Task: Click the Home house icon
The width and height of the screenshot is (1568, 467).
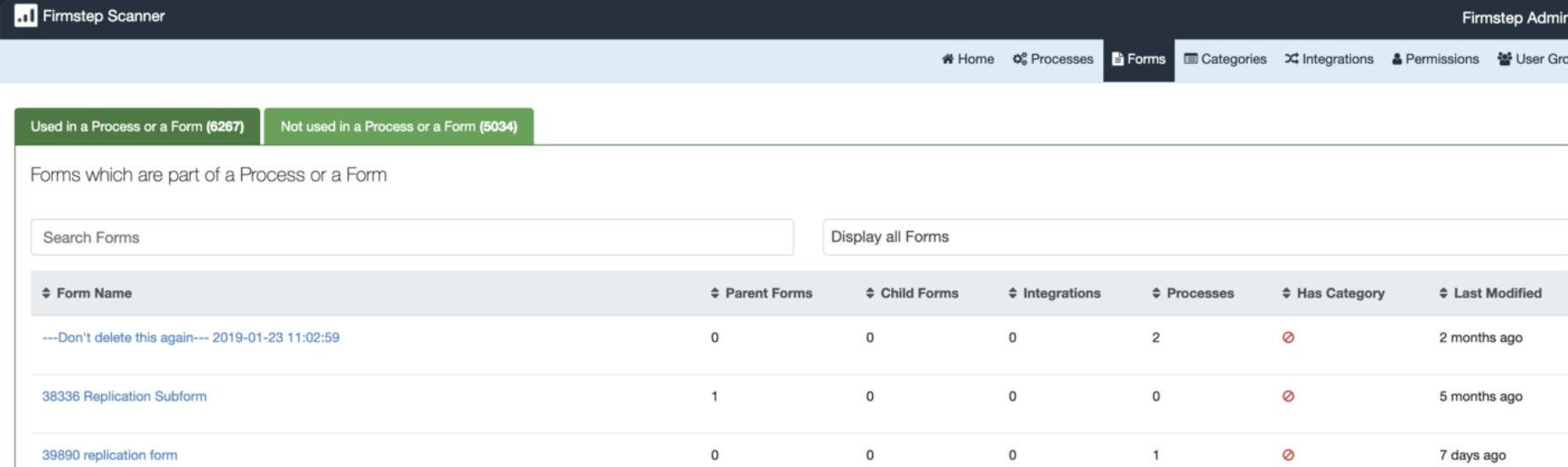Action: point(947,59)
